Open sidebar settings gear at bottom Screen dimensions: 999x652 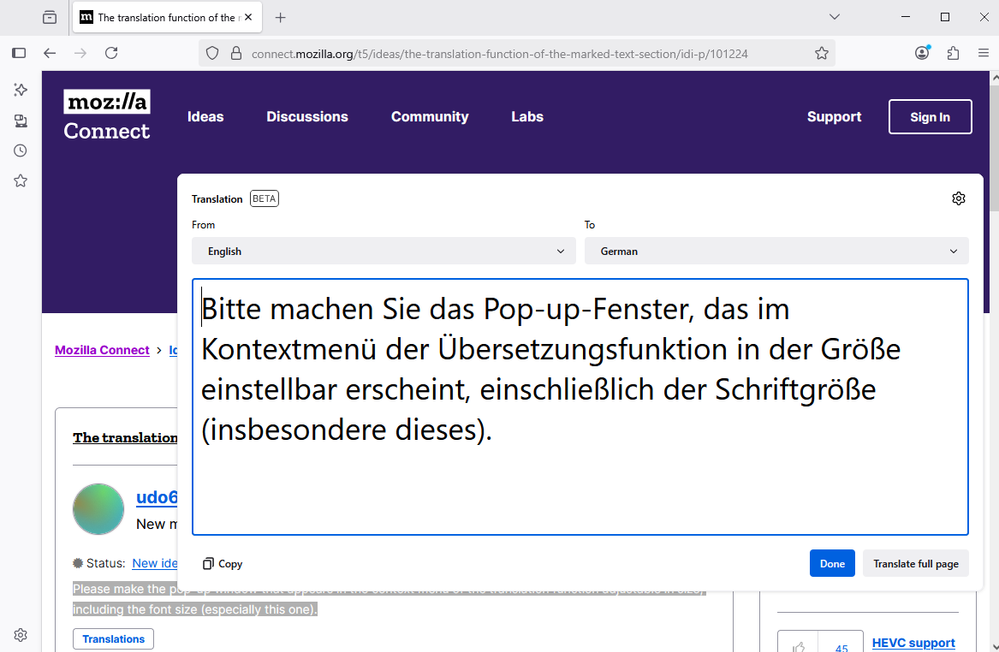pyautogui.click(x=20, y=634)
